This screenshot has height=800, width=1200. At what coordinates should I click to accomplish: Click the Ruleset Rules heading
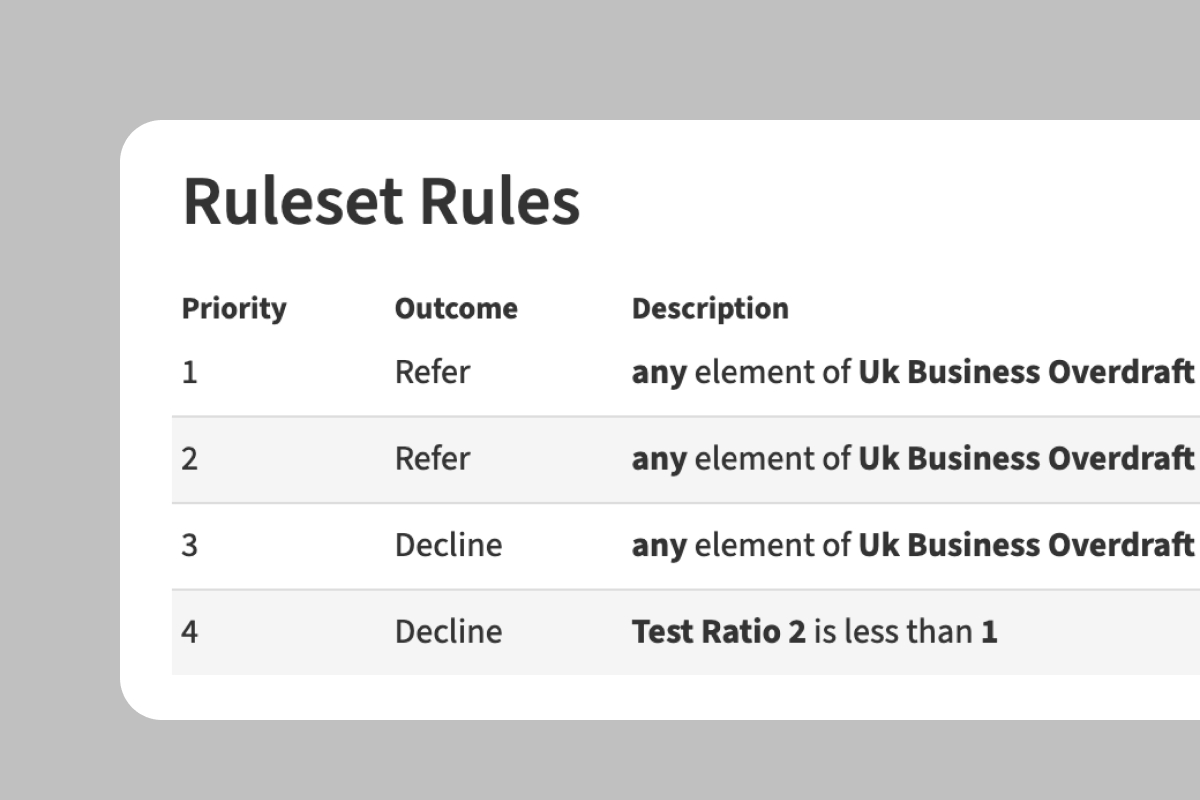tap(381, 201)
